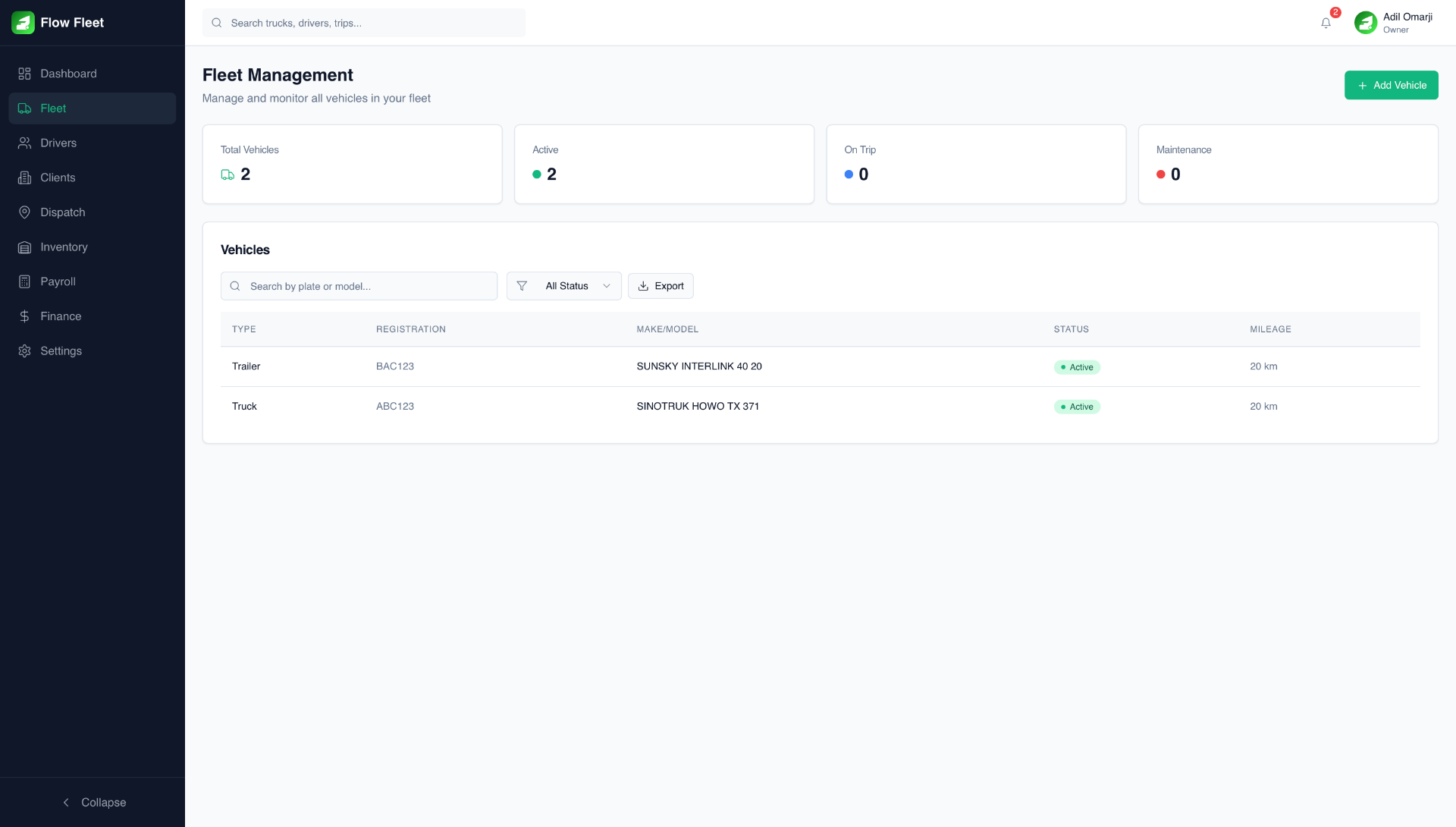Click the Dashboard grid icon in sidebar

(x=24, y=74)
